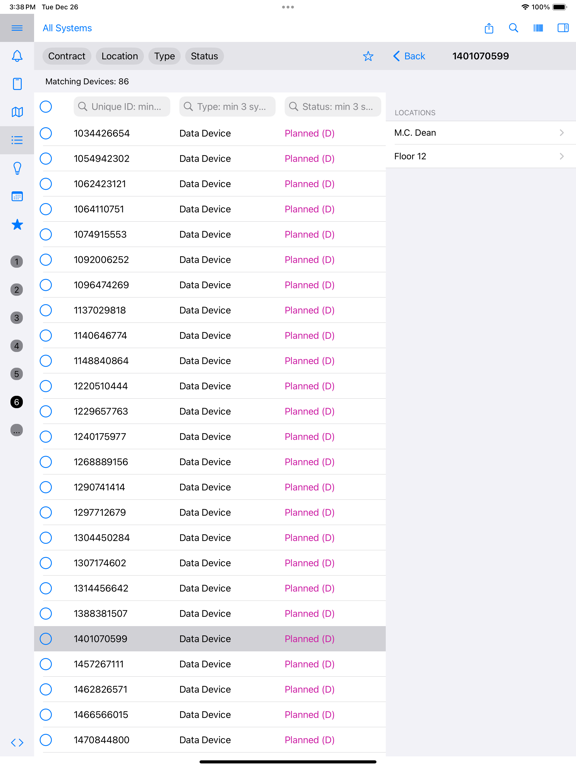
Task: Select numbered badge 1 in sidebar
Action: point(17,262)
